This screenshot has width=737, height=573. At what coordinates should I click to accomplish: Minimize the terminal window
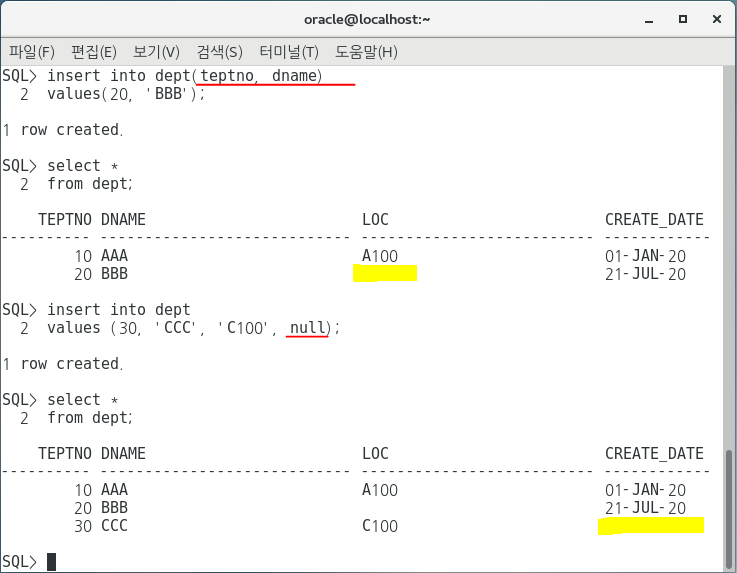pos(649,20)
